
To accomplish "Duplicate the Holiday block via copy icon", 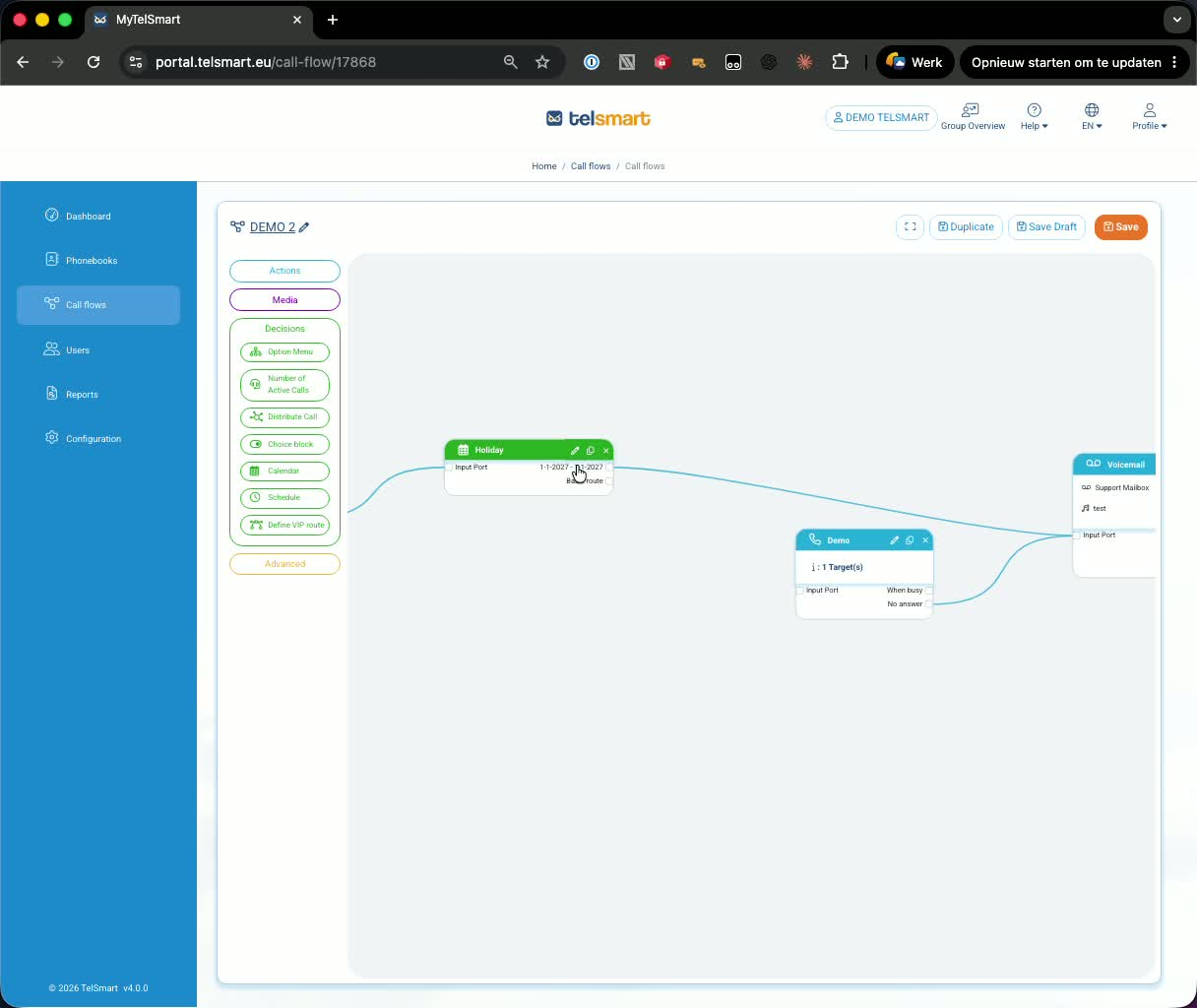I will [x=591, y=450].
